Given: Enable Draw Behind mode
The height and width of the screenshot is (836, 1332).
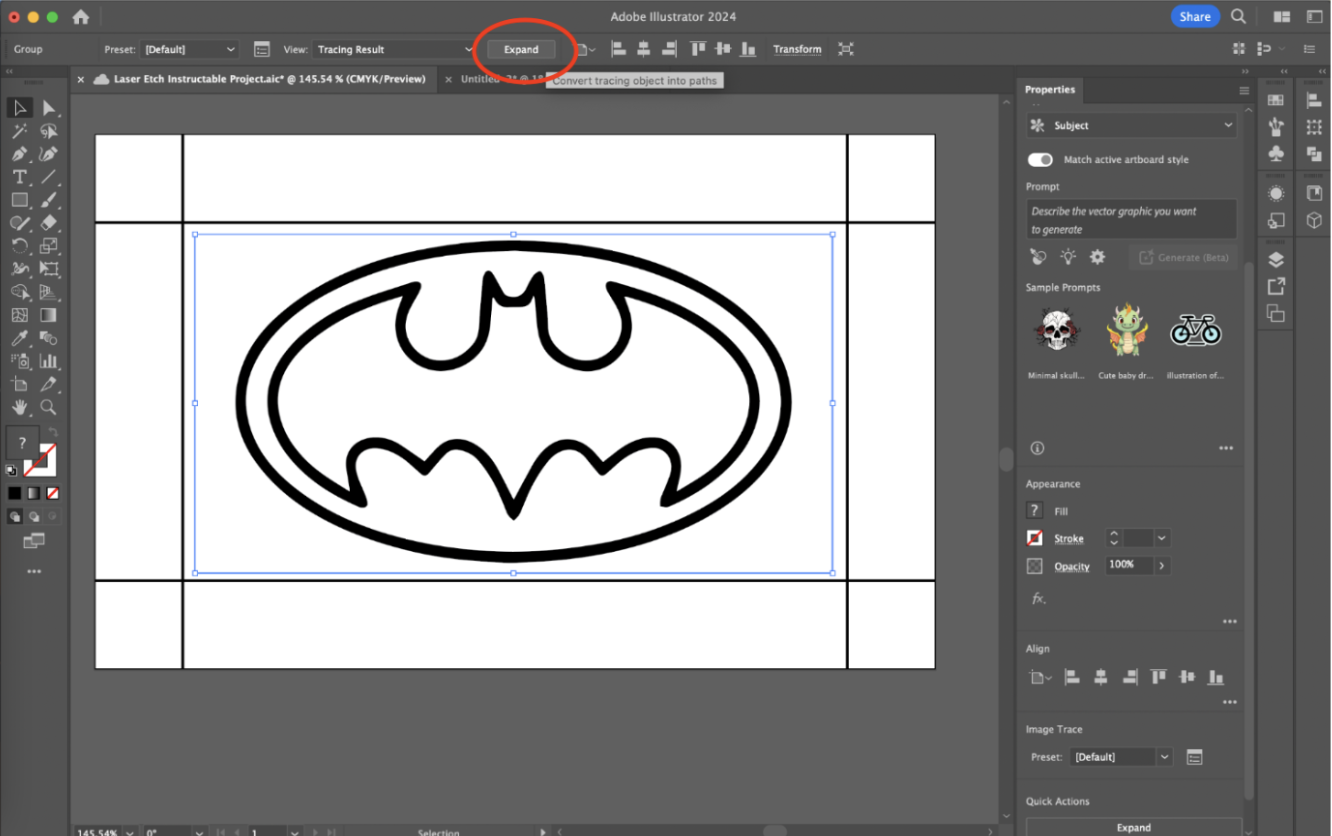Looking at the screenshot, I should pos(34,517).
